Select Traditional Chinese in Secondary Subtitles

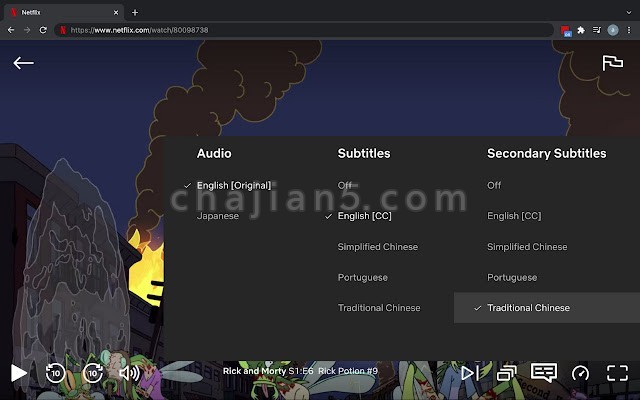[x=547, y=308]
